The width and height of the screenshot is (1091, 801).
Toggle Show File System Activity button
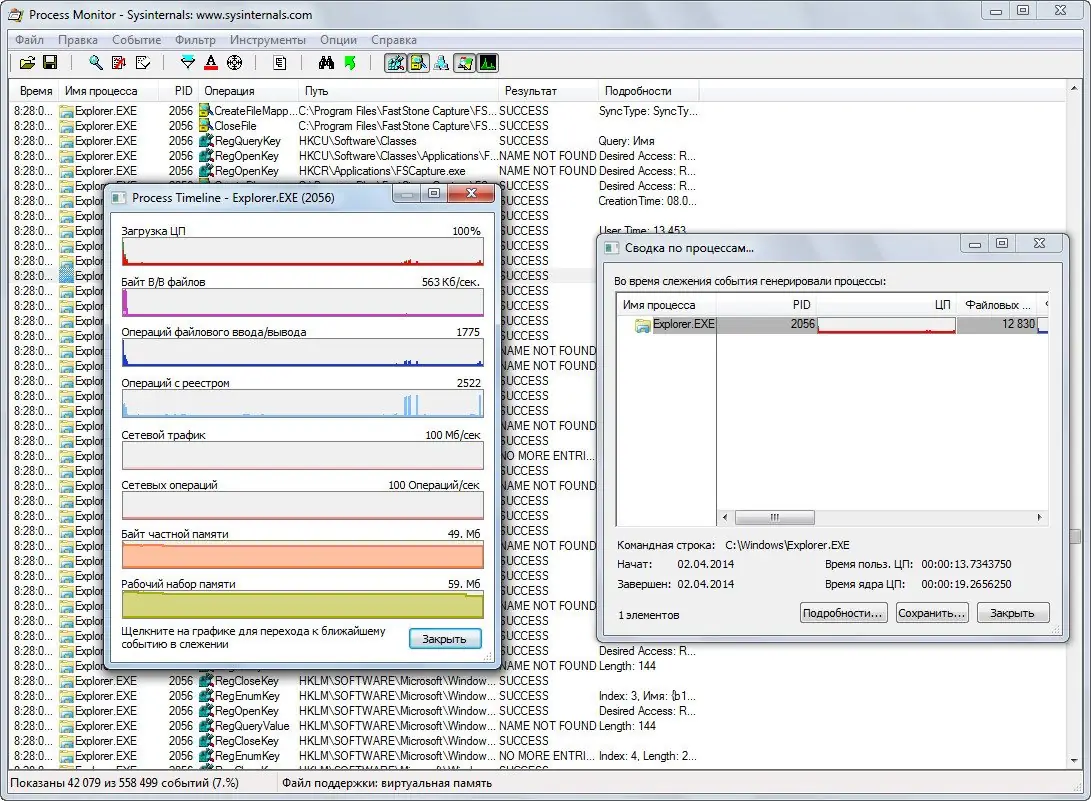418,63
